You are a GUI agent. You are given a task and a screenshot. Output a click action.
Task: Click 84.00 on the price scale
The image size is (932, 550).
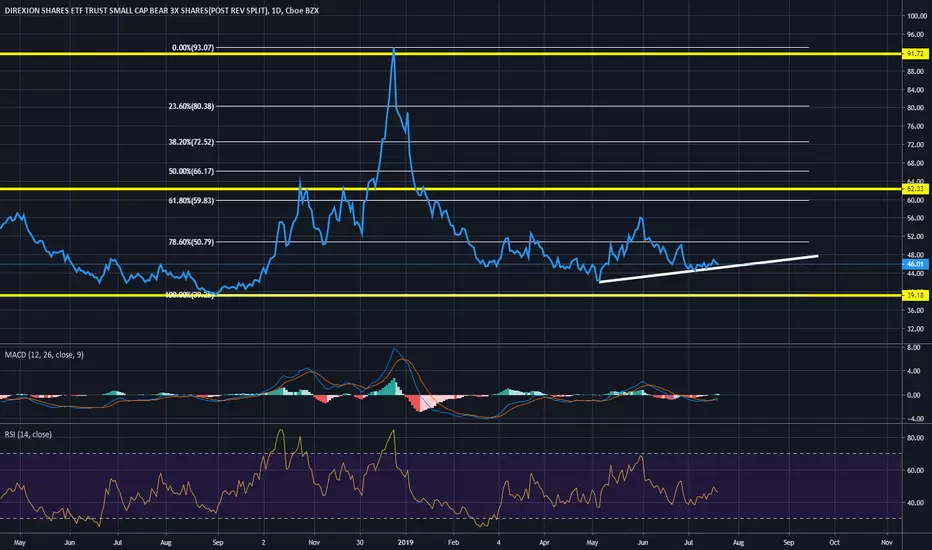point(916,90)
